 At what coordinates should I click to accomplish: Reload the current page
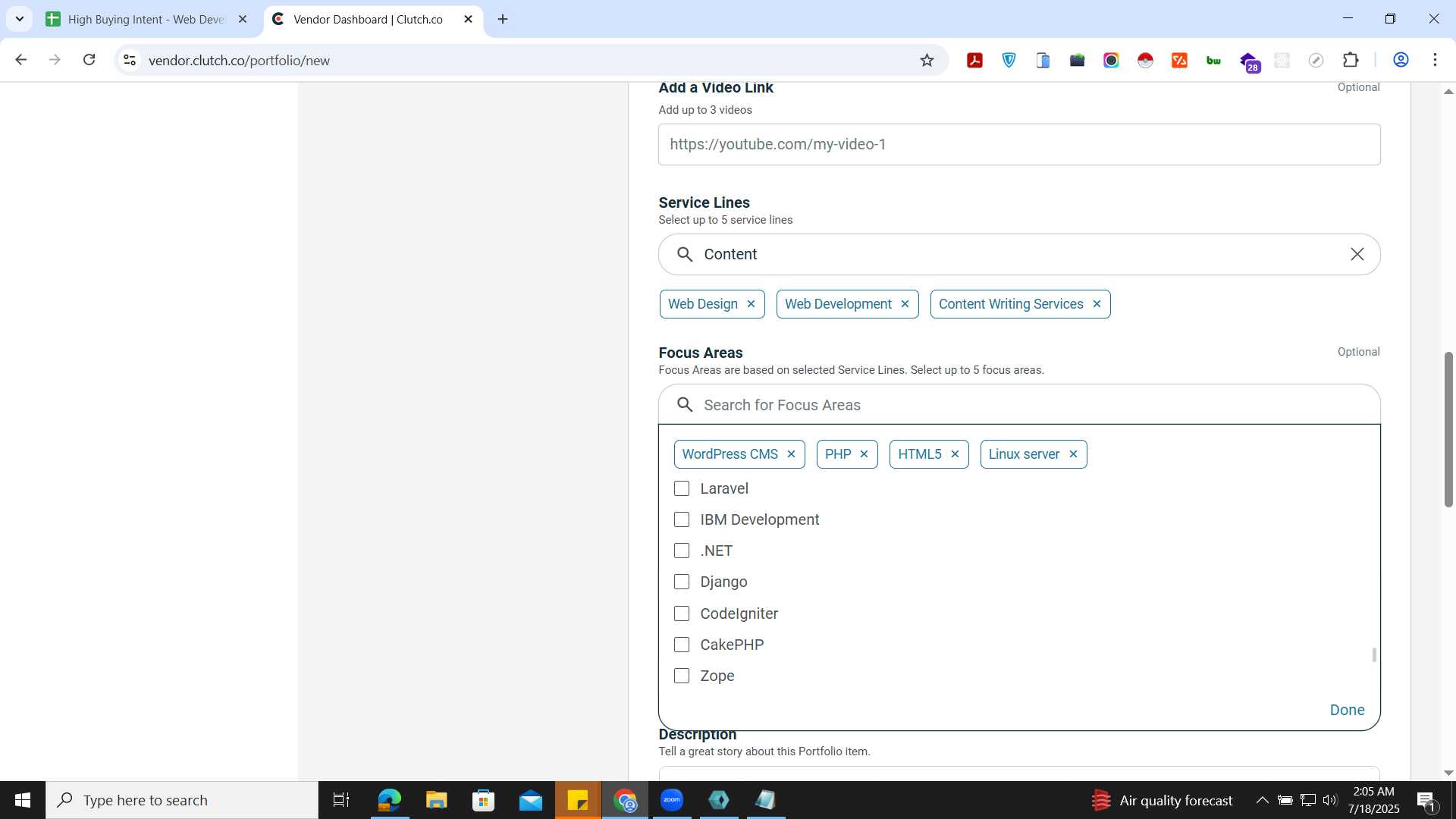[x=89, y=60]
